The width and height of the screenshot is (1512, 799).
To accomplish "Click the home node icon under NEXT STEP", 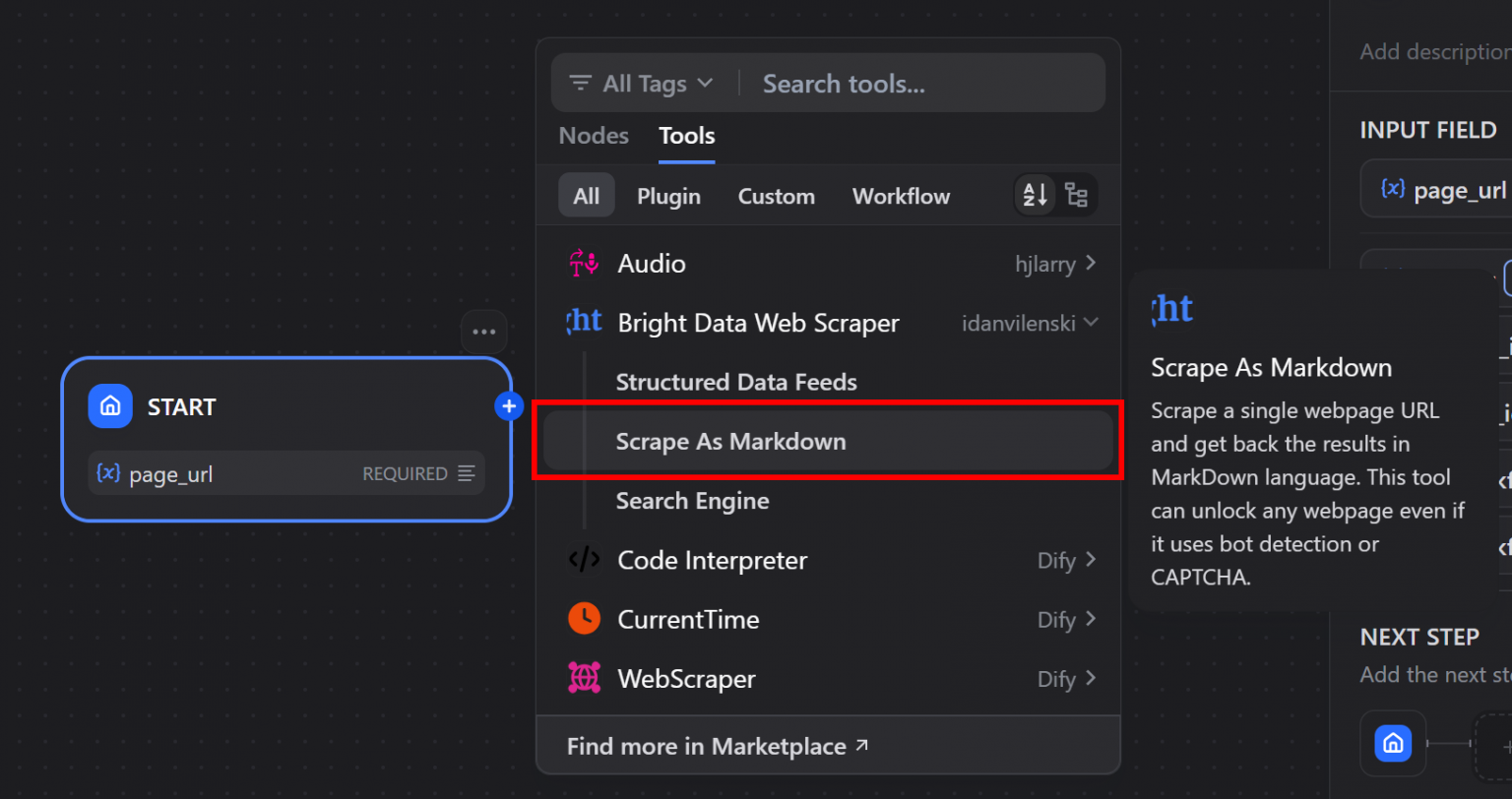I will (x=1393, y=744).
